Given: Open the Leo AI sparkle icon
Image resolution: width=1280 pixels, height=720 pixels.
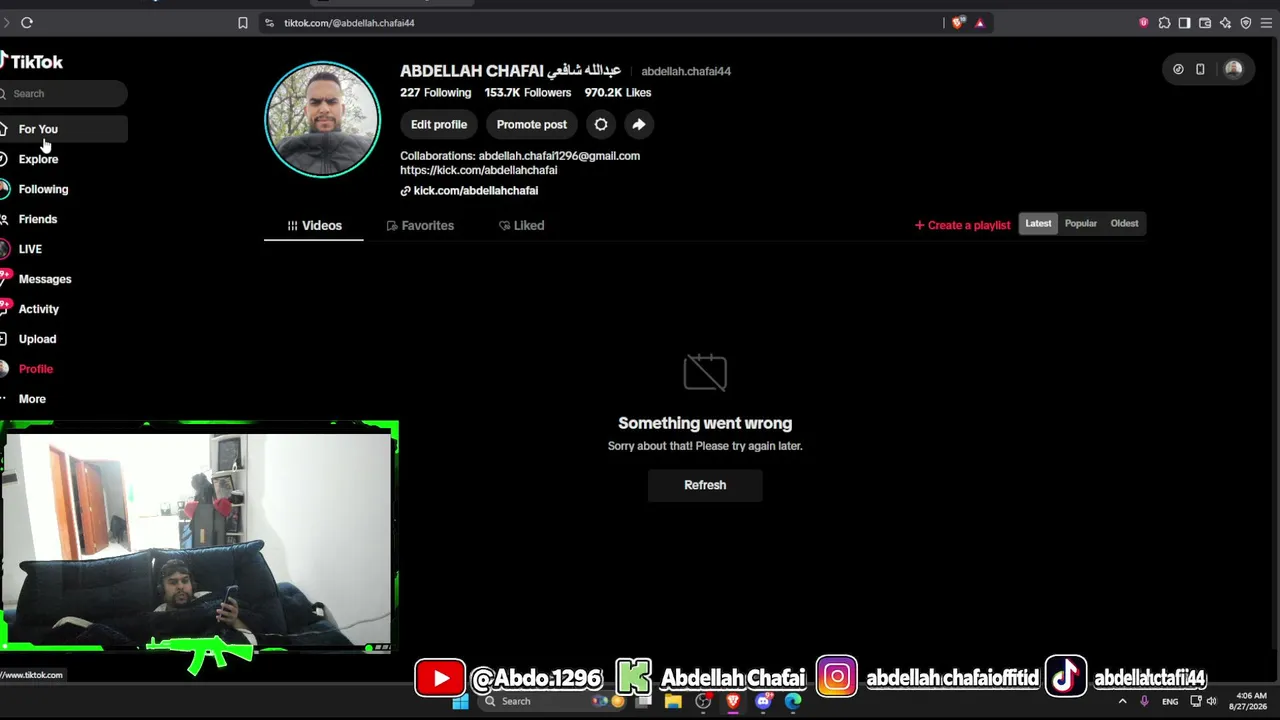Looking at the screenshot, I should coord(1226,22).
